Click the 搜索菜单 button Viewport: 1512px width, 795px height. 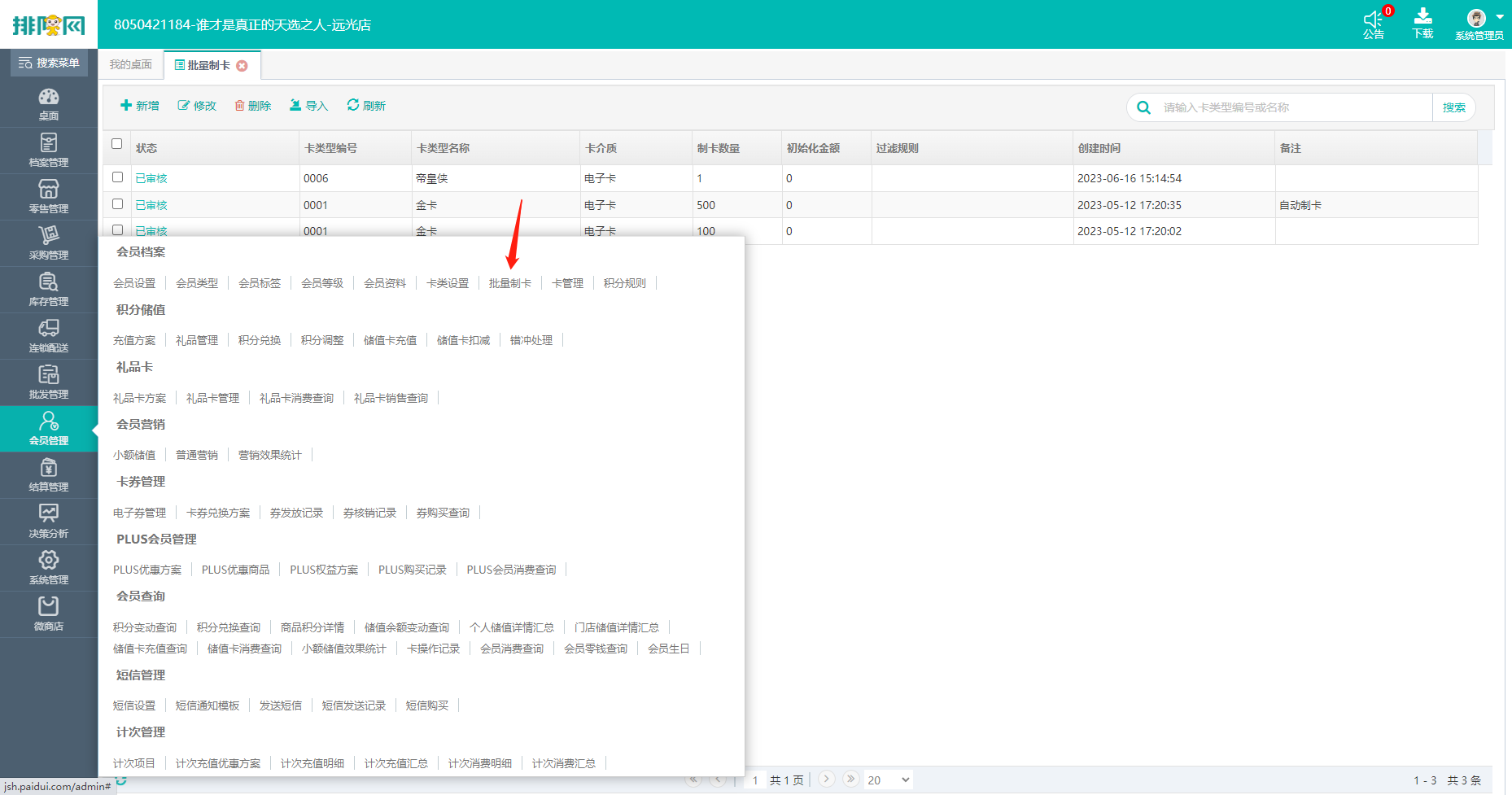49,63
